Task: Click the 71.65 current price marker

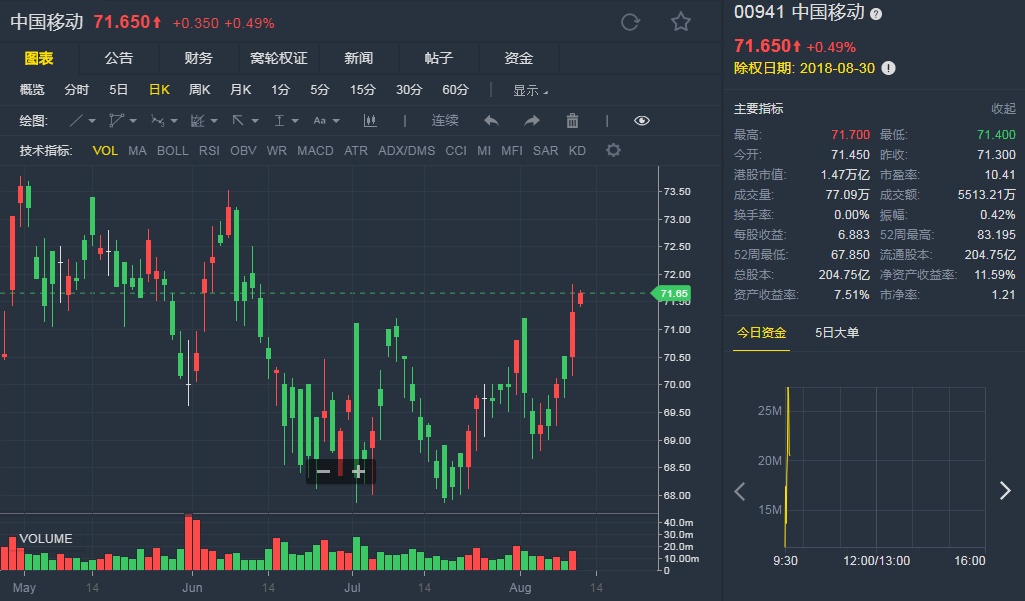Action: [672, 294]
